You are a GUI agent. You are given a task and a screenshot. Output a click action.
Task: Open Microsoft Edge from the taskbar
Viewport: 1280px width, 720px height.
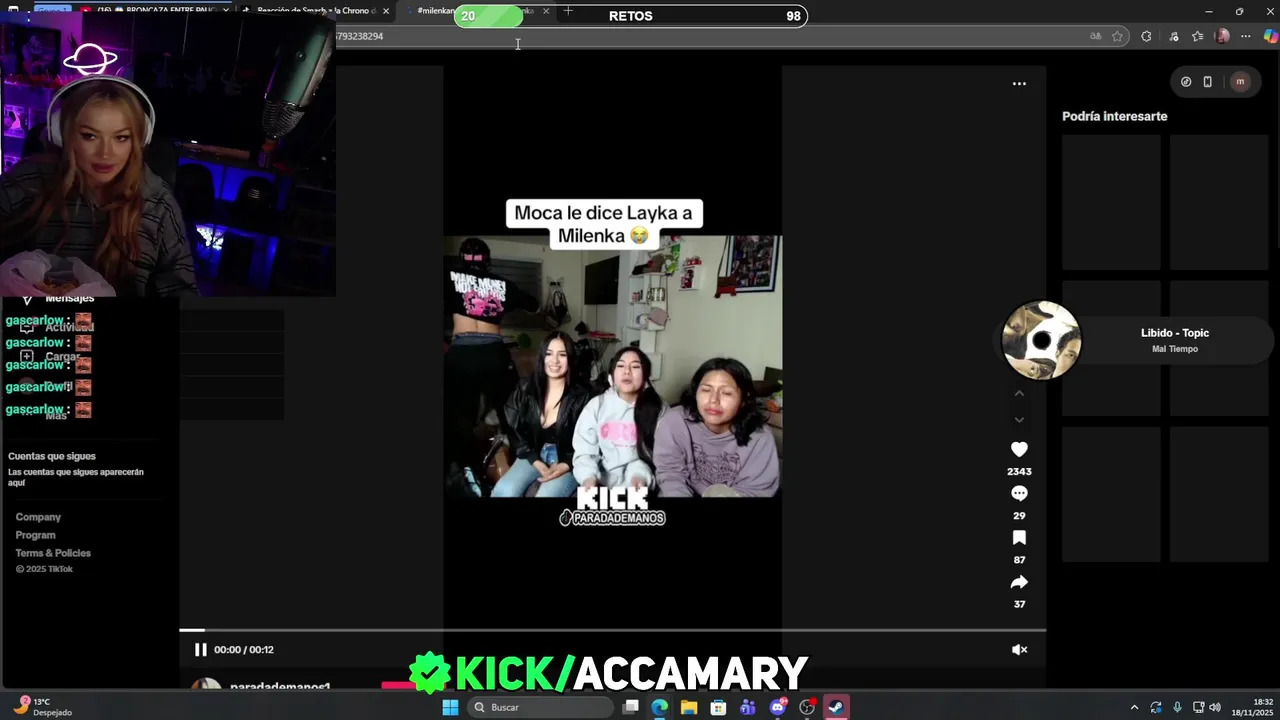[660, 707]
